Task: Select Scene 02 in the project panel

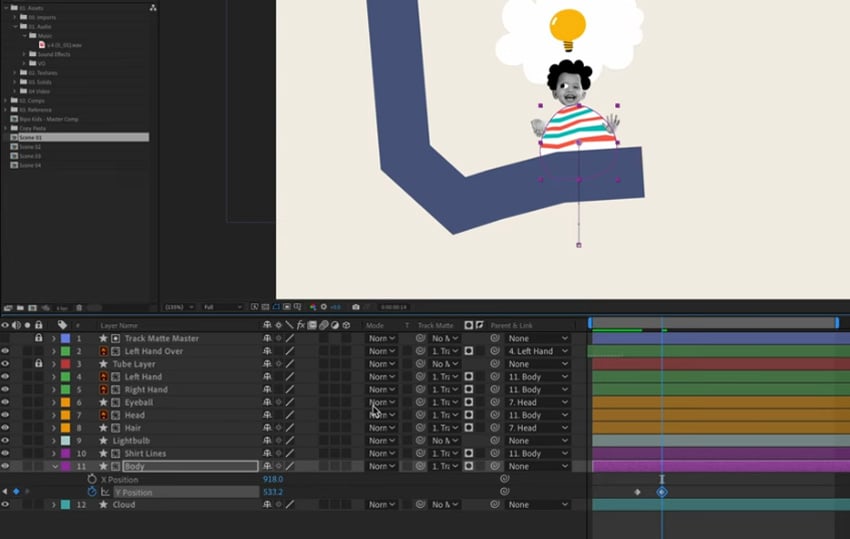Action: [30, 147]
